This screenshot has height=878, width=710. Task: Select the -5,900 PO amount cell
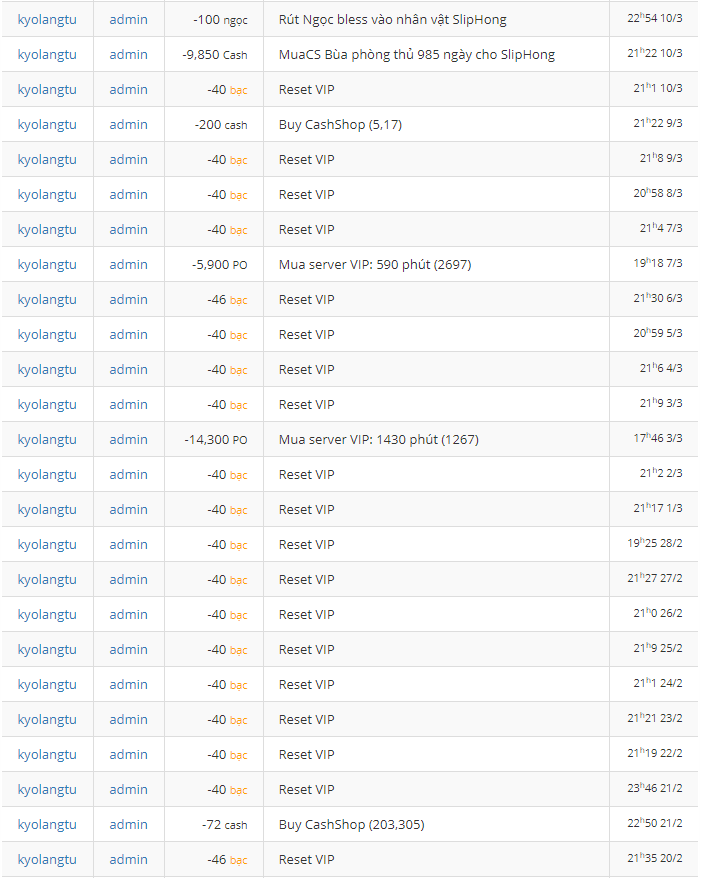point(219,265)
